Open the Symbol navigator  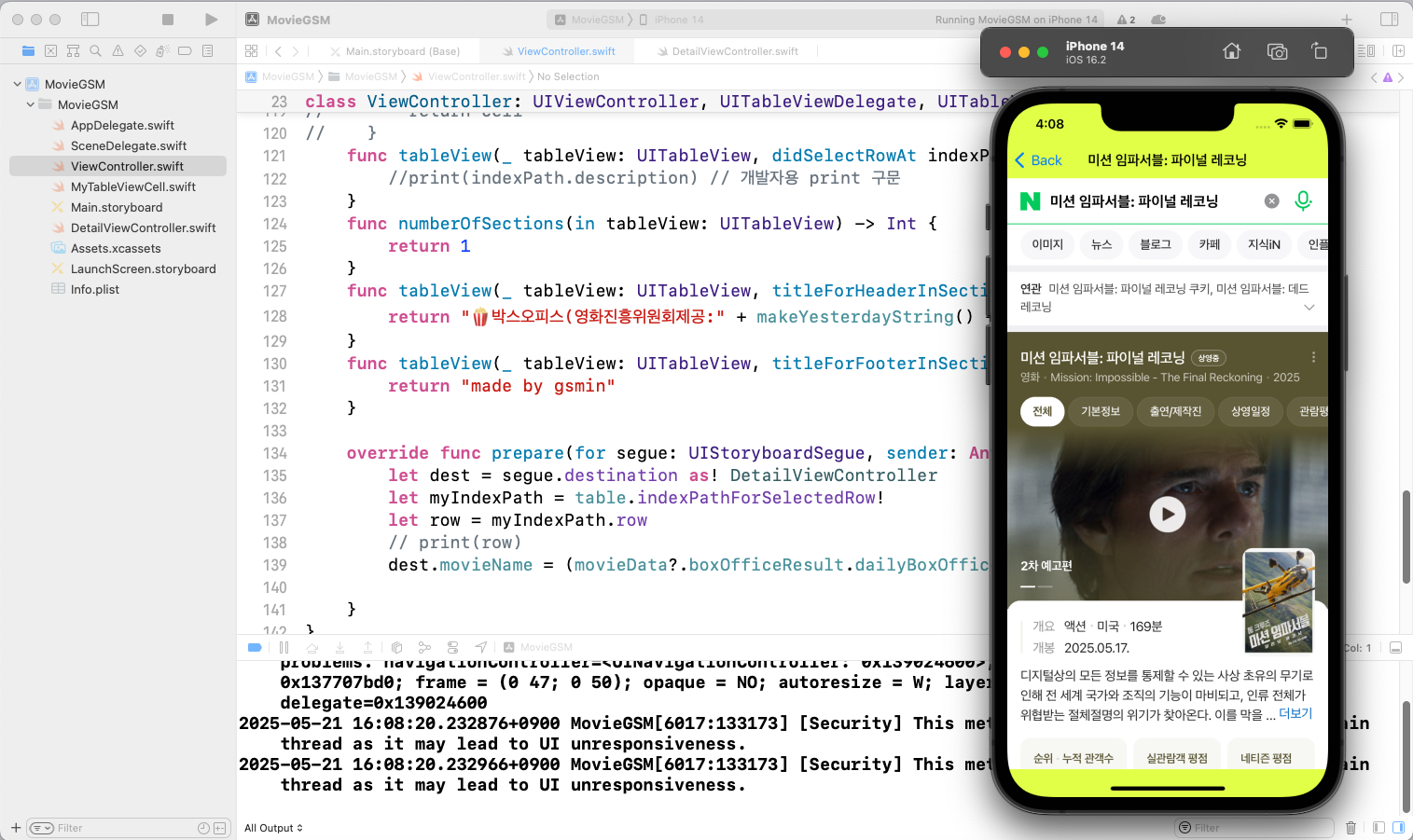73,51
